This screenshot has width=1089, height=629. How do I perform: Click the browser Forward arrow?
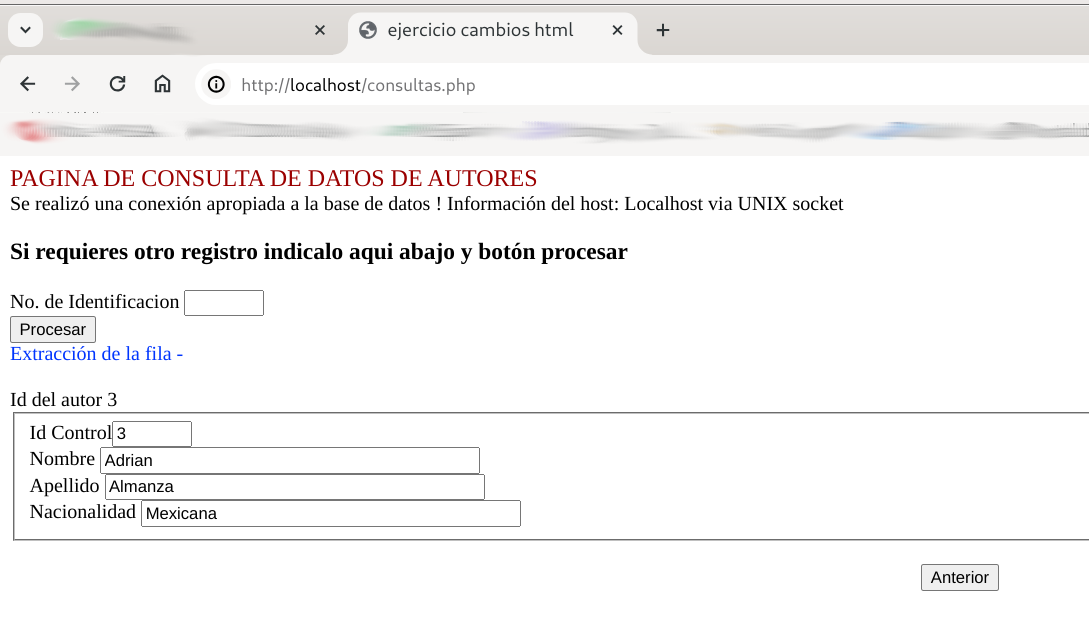point(72,85)
